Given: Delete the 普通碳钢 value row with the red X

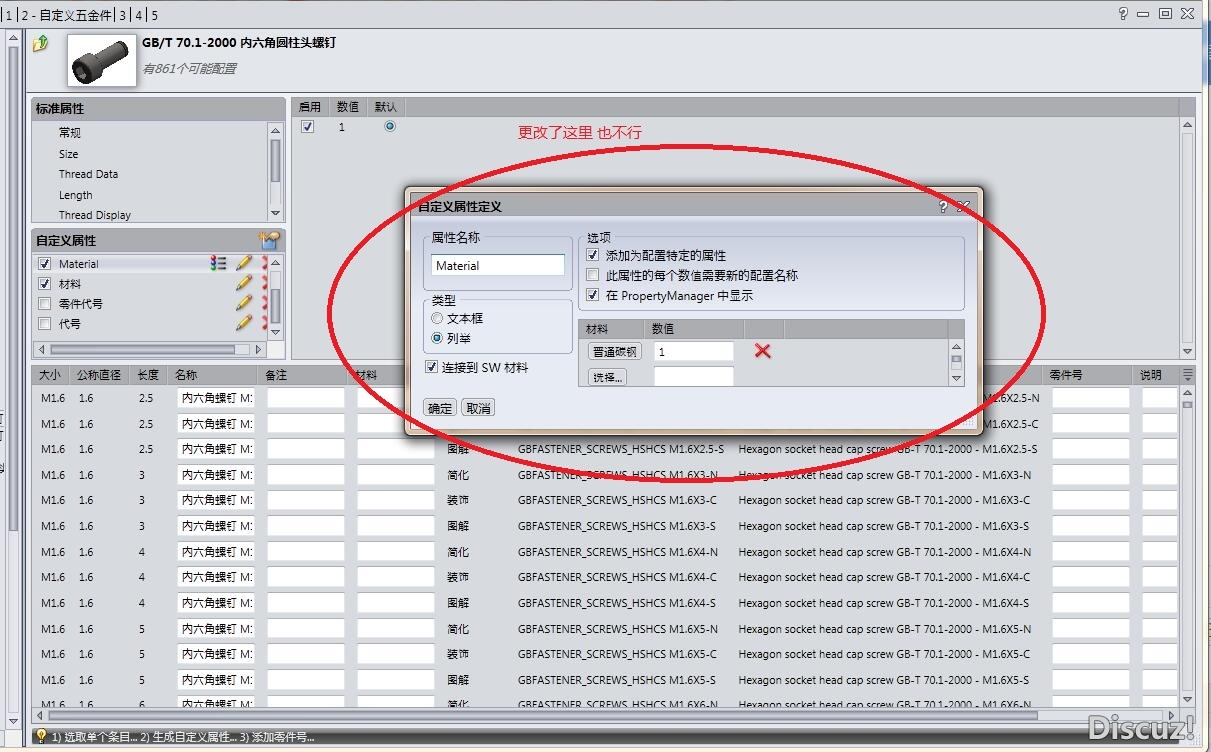Looking at the screenshot, I should point(762,350).
